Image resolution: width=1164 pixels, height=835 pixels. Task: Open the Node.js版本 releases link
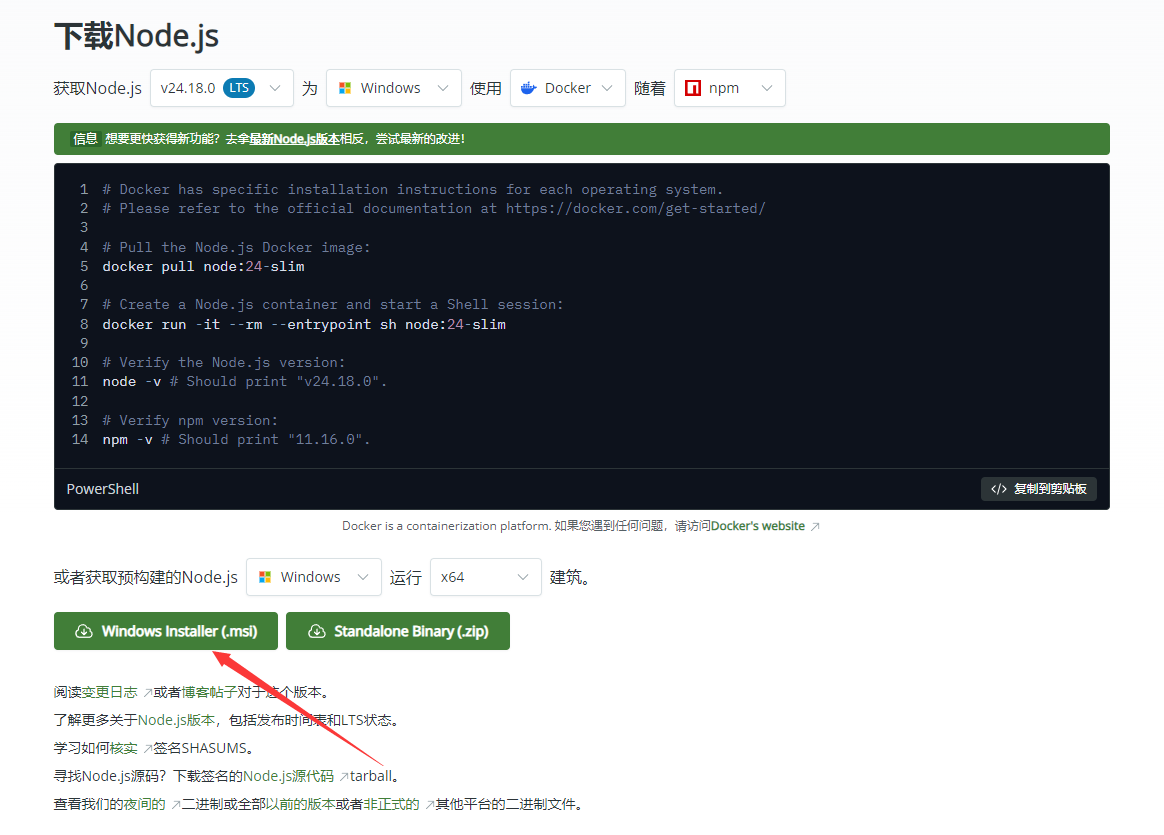(x=177, y=721)
